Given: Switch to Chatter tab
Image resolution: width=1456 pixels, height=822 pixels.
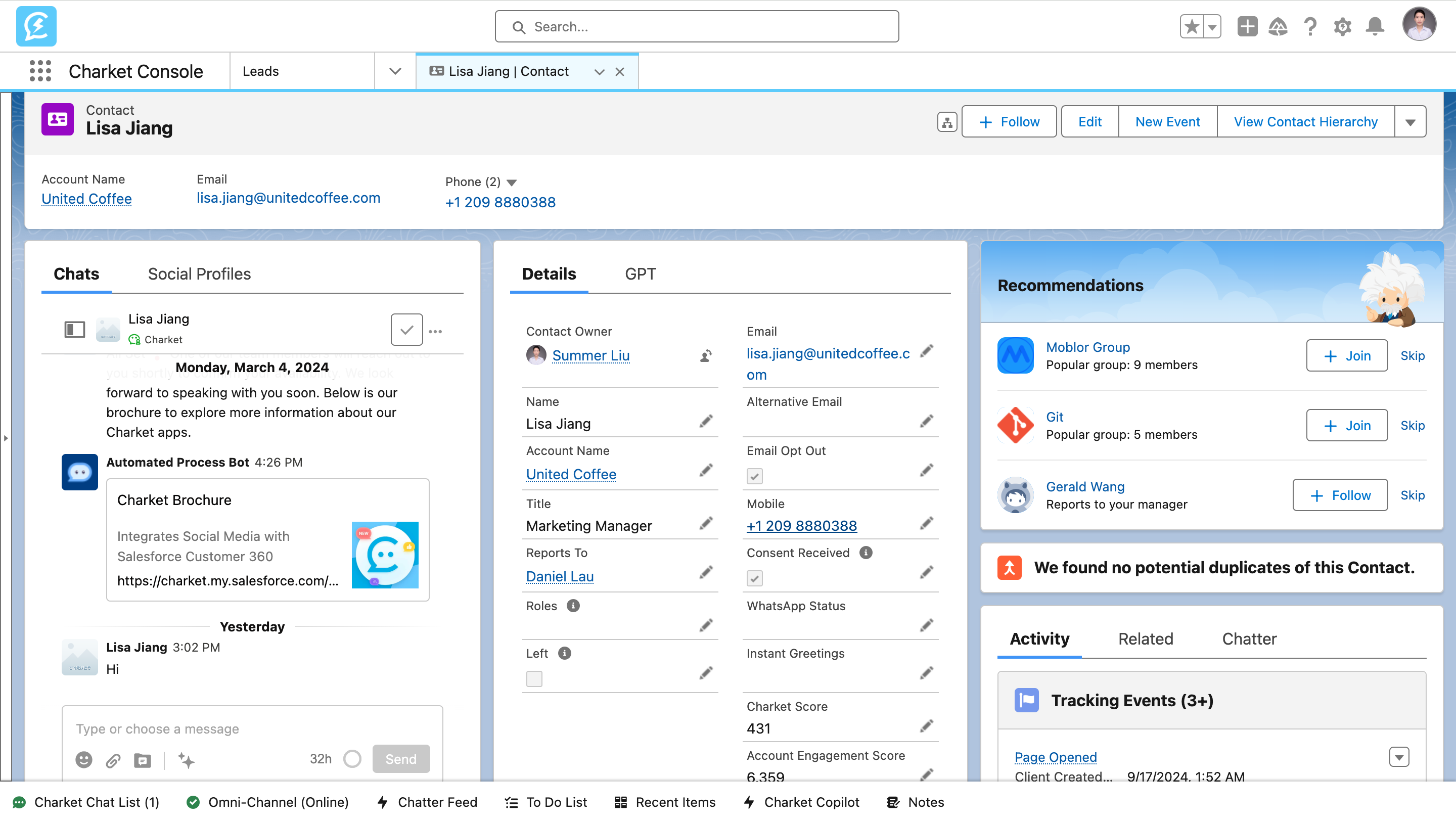Looking at the screenshot, I should 1249,638.
